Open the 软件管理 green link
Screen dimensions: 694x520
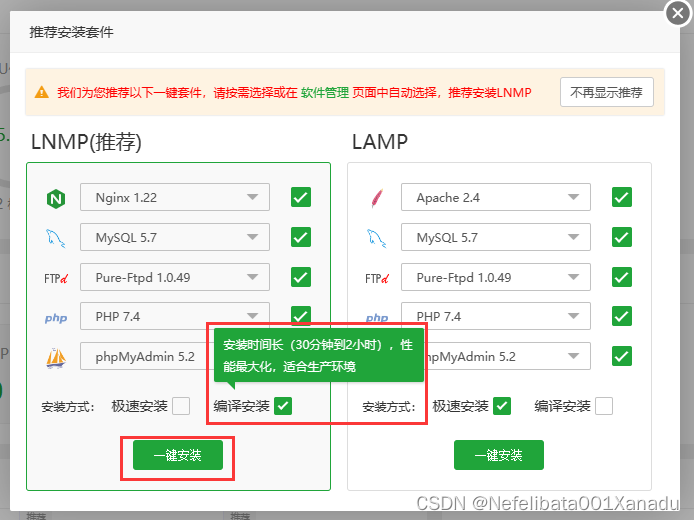tap(325, 92)
